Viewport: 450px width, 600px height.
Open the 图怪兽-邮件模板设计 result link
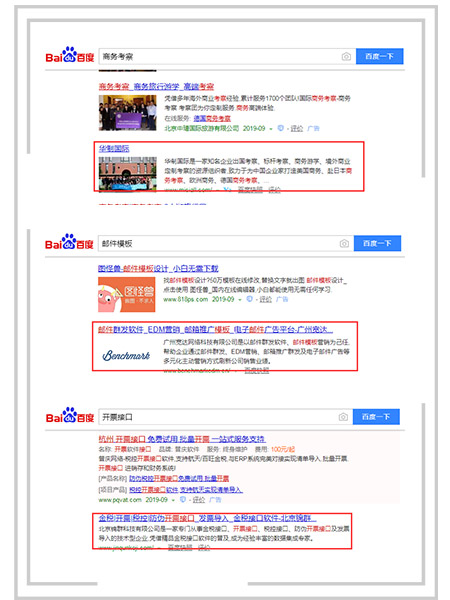(158, 268)
